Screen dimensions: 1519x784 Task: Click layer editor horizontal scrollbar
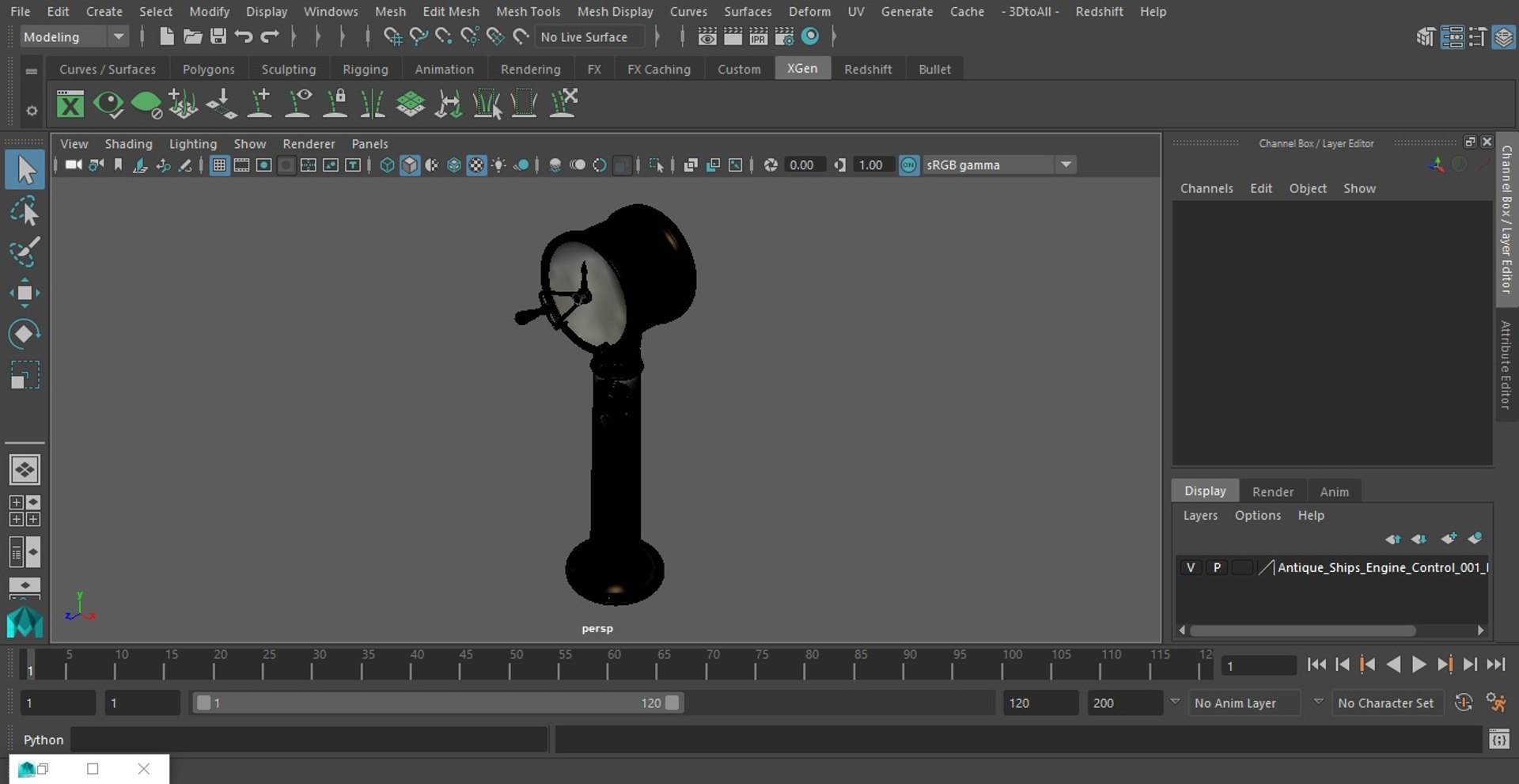(x=1302, y=631)
